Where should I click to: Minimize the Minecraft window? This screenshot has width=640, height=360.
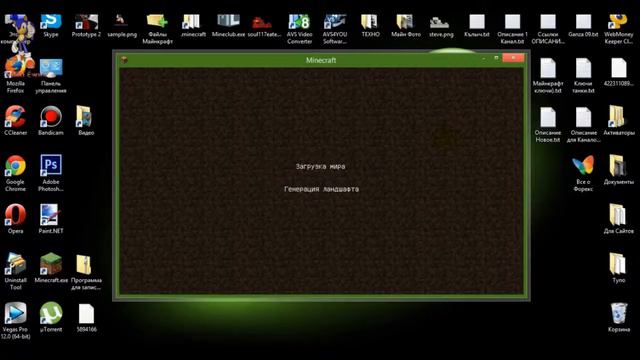point(484,58)
